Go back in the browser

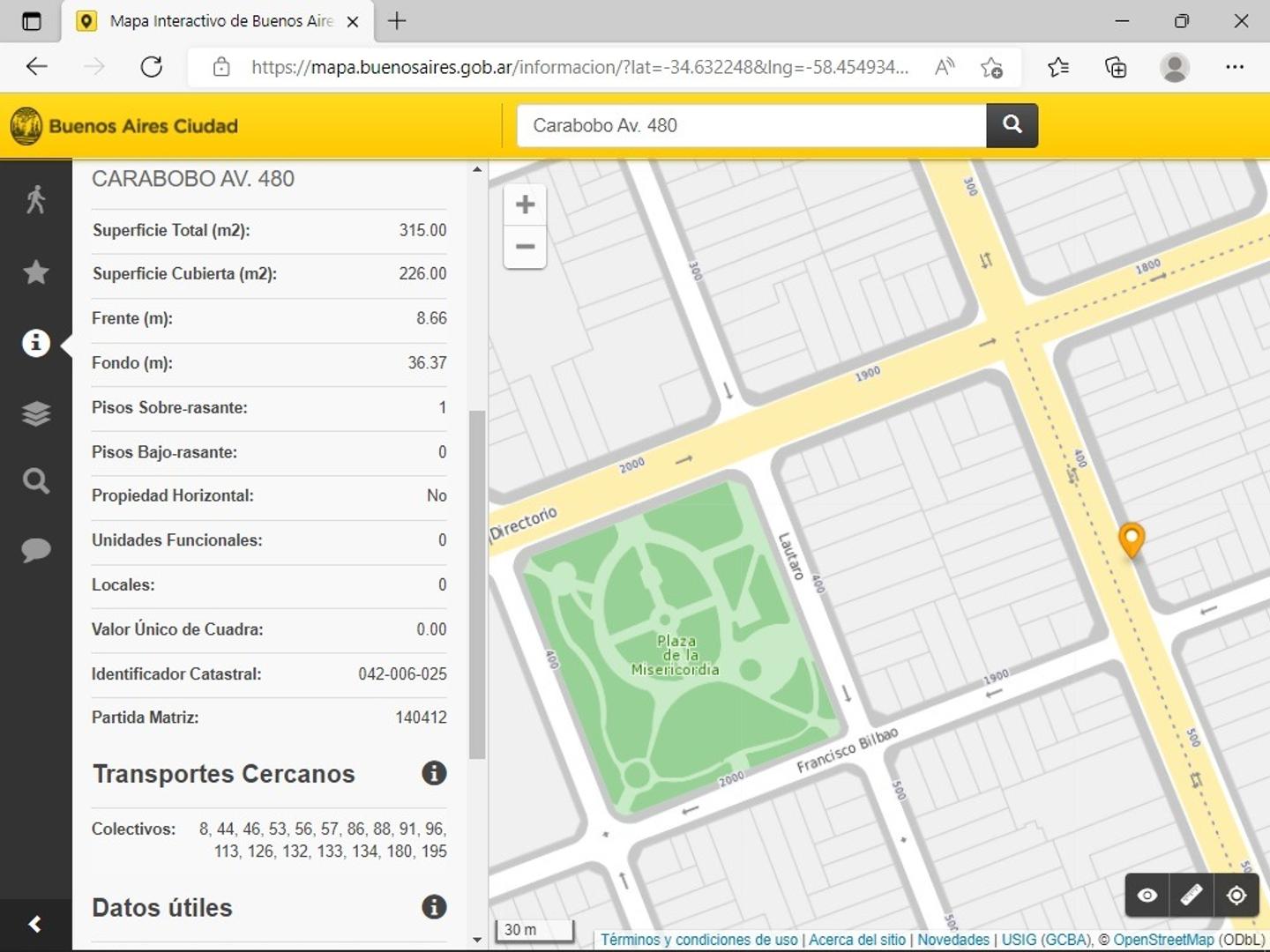(36, 67)
